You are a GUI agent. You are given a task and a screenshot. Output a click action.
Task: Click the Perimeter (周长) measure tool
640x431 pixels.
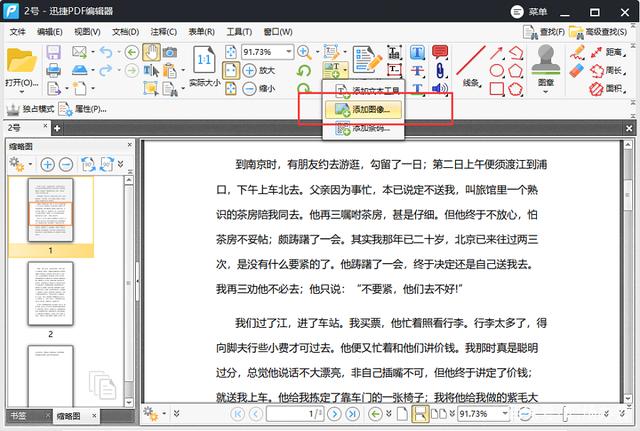coord(608,71)
